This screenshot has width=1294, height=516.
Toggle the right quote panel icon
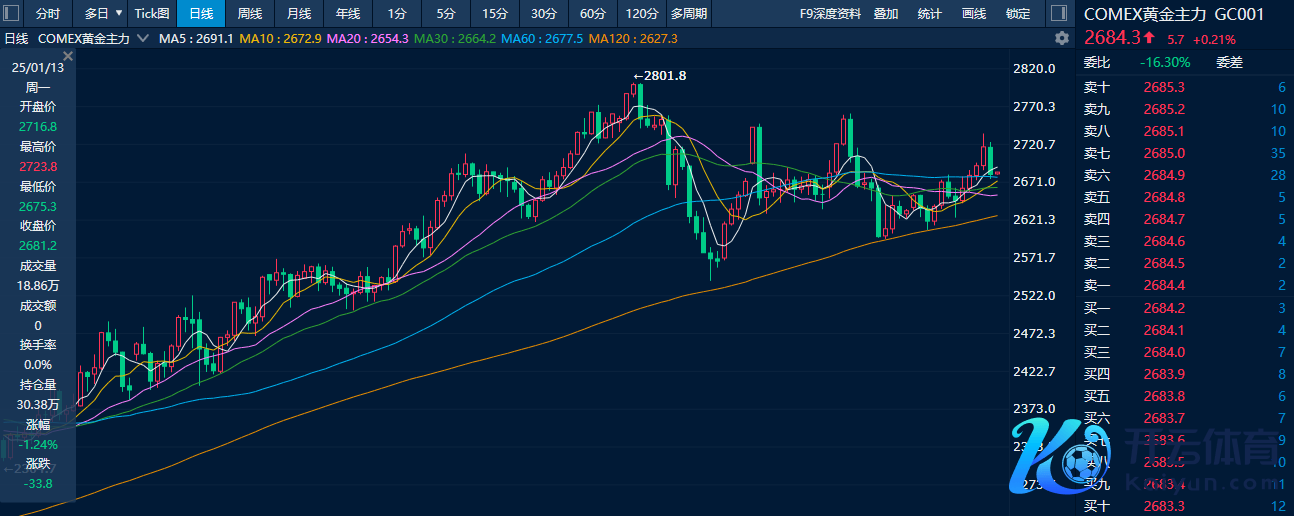tap(1058, 14)
